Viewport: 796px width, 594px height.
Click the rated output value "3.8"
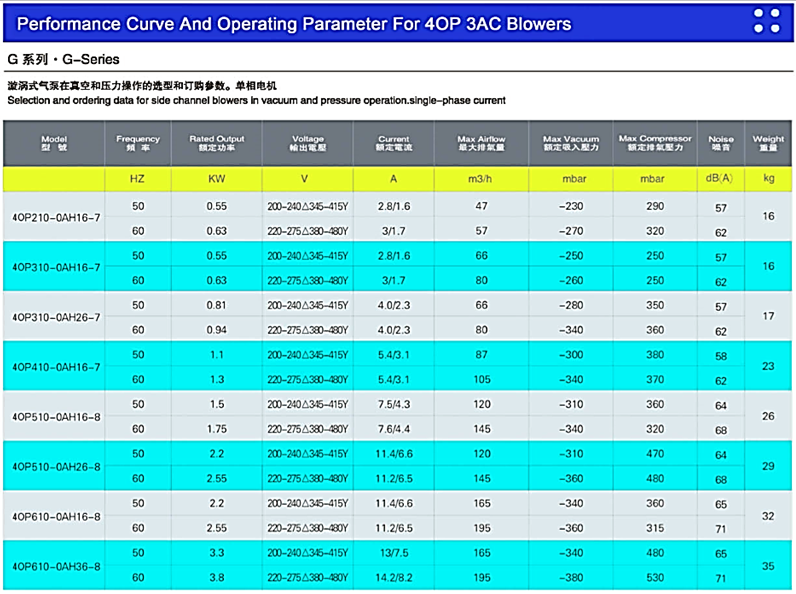[217, 578]
